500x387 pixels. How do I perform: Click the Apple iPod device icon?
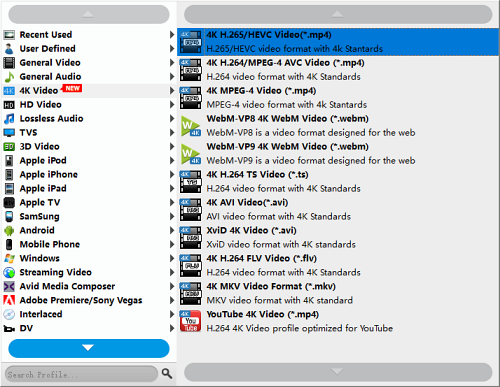pyautogui.click(x=9, y=161)
